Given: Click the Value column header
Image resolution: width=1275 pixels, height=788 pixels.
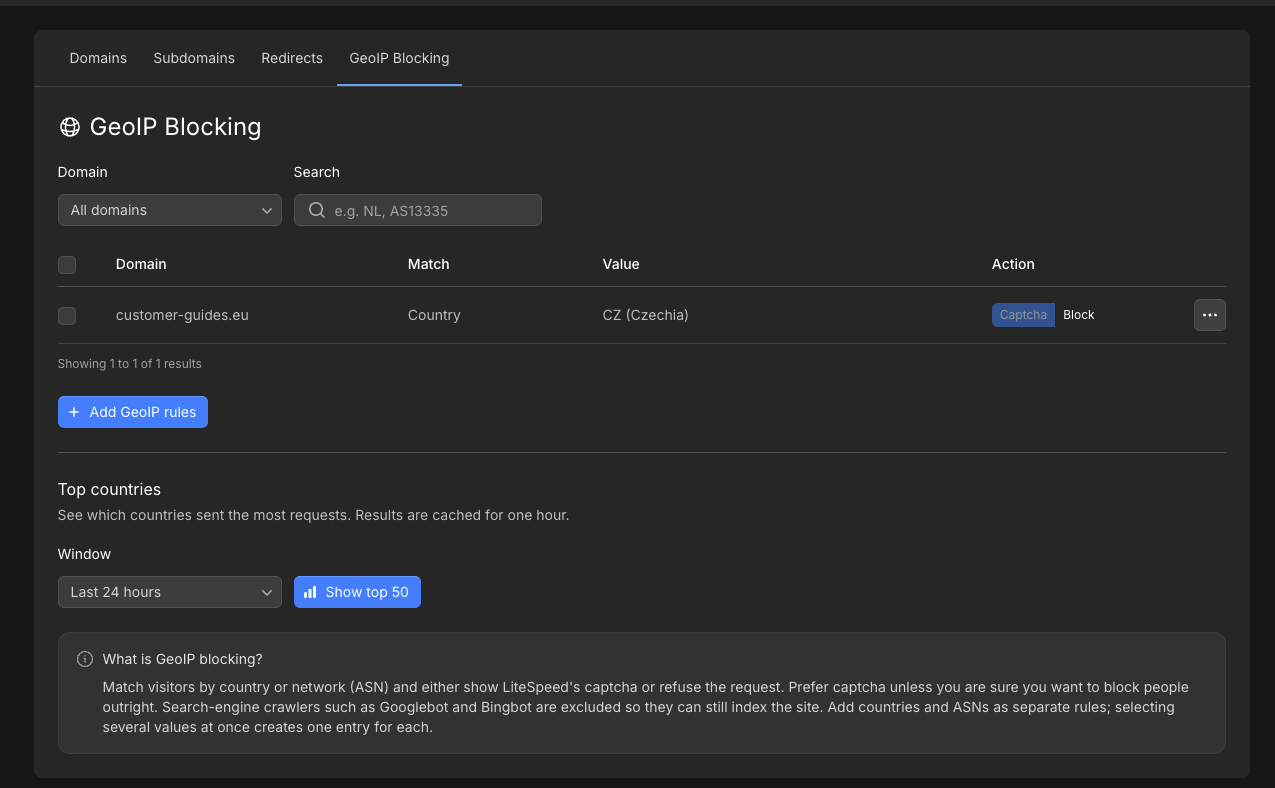Looking at the screenshot, I should tap(621, 264).
